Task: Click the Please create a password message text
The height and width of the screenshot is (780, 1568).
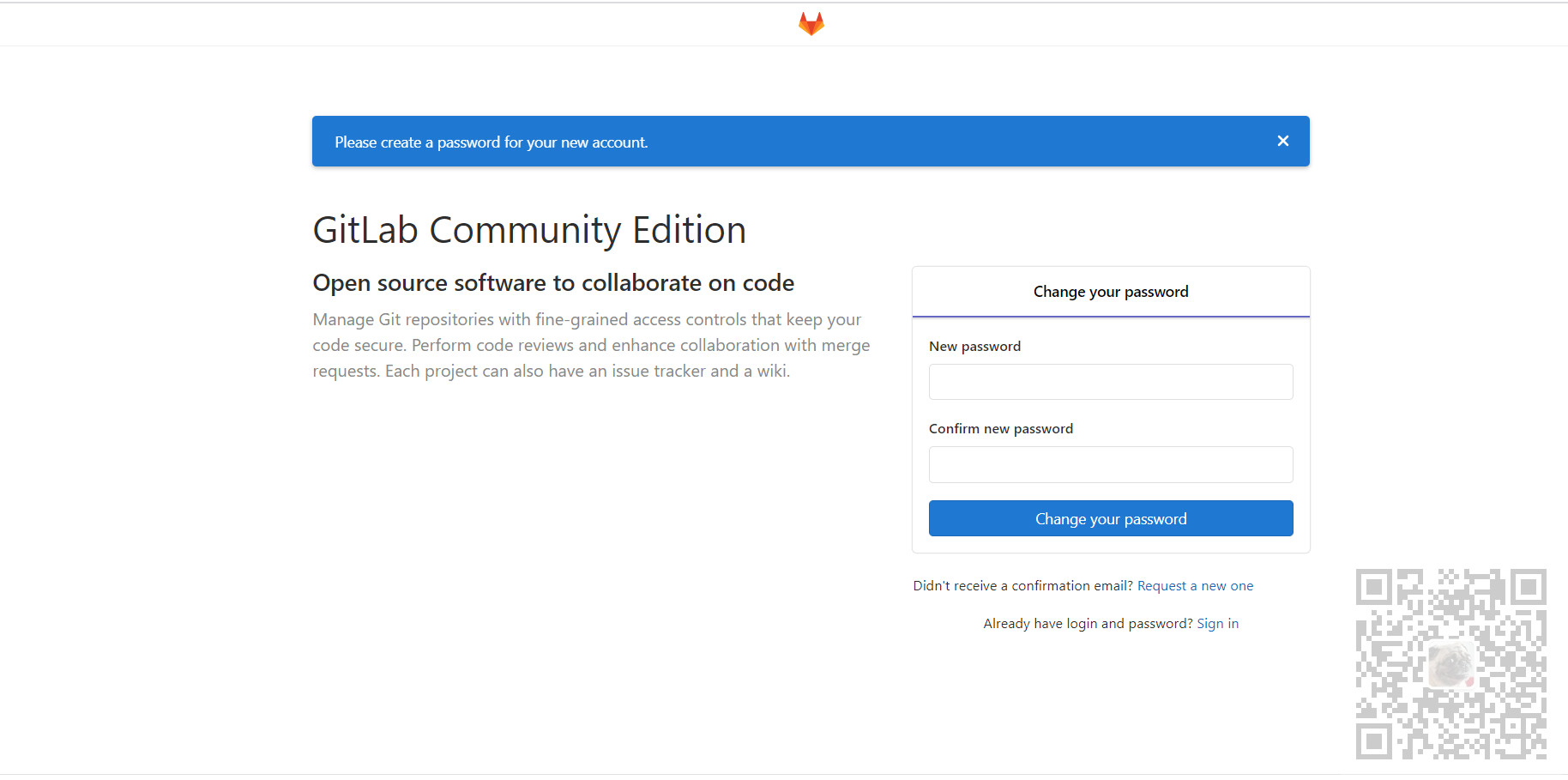Action: pos(492,142)
